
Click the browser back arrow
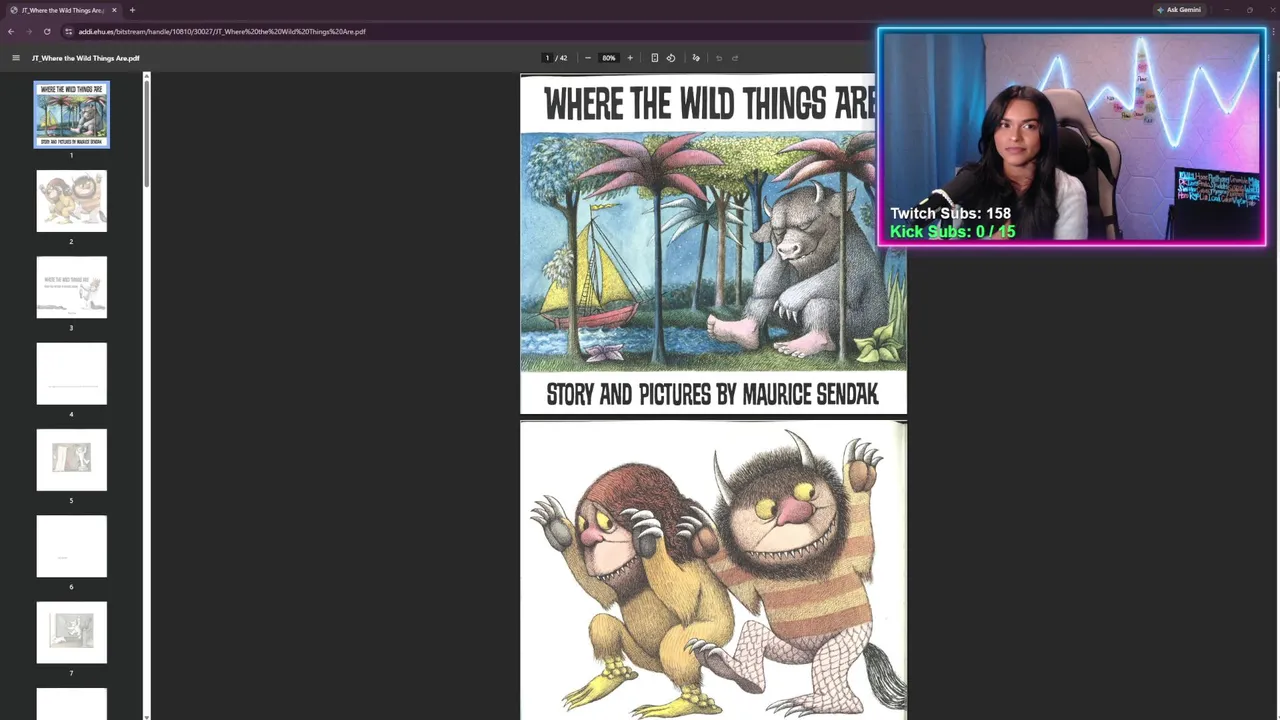click(x=11, y=31)
